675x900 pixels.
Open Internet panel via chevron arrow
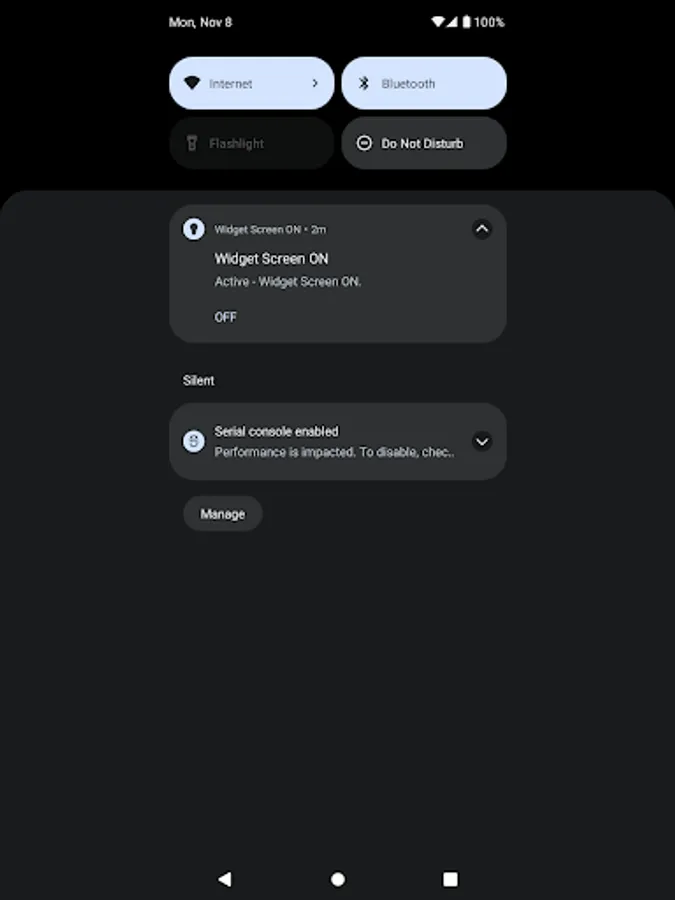315,84
